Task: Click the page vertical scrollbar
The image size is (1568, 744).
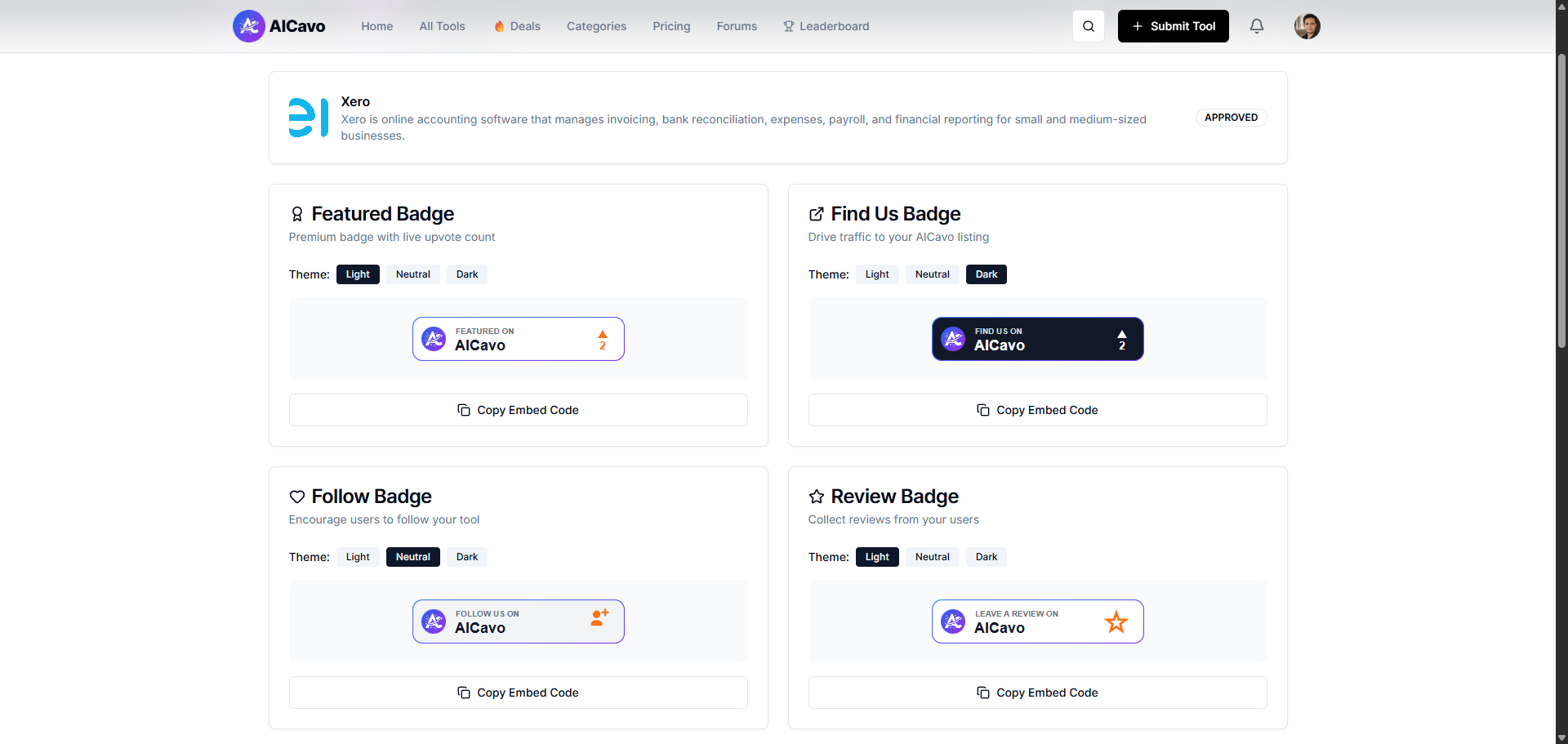Action: [x=1561, y=202]
